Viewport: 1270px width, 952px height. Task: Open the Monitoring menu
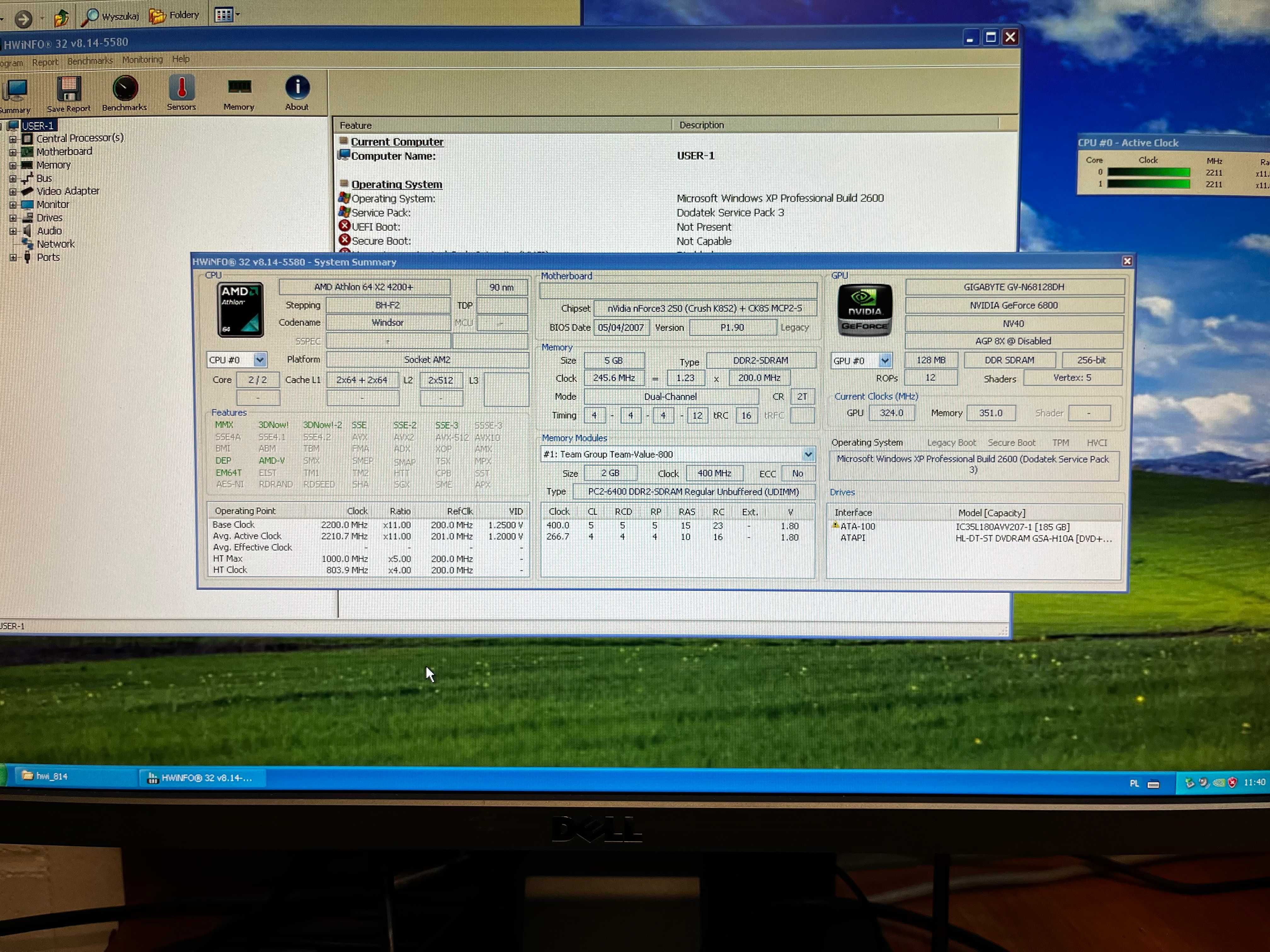142,60
